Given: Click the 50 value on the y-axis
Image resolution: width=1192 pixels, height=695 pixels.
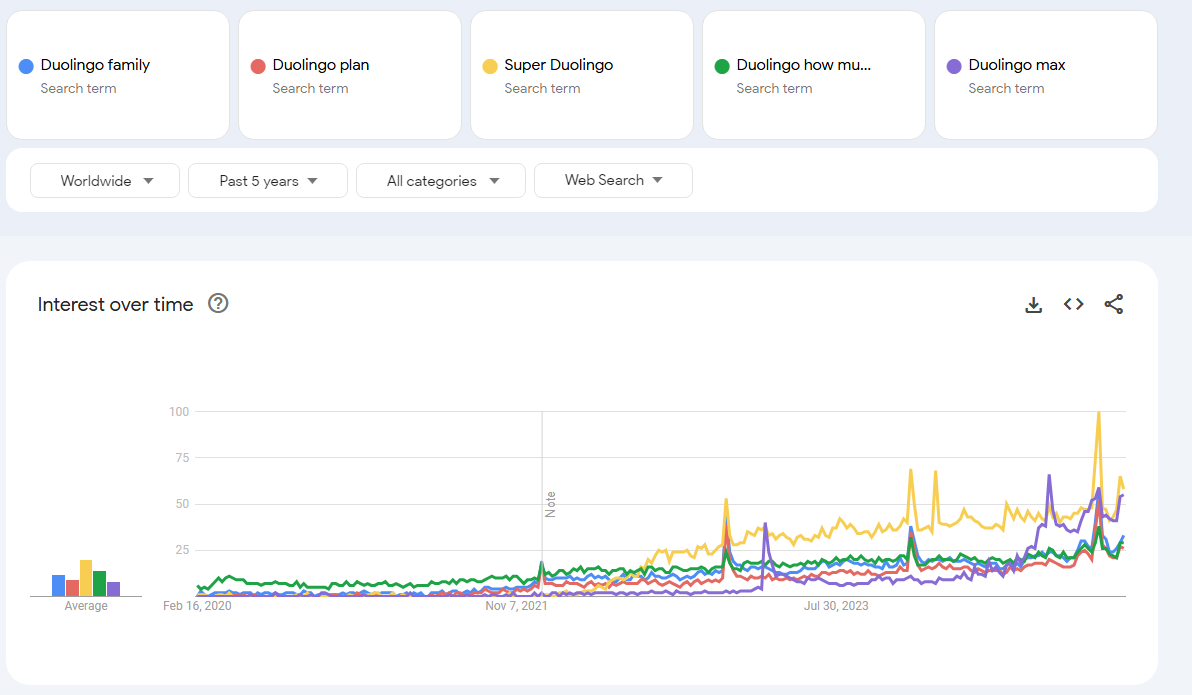Looking at the screenshot, I should coord(182,504).
